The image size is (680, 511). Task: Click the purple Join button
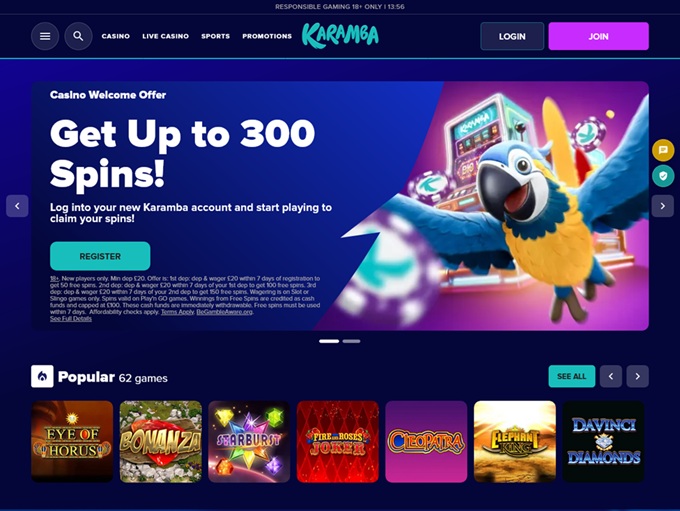(598, 36)
